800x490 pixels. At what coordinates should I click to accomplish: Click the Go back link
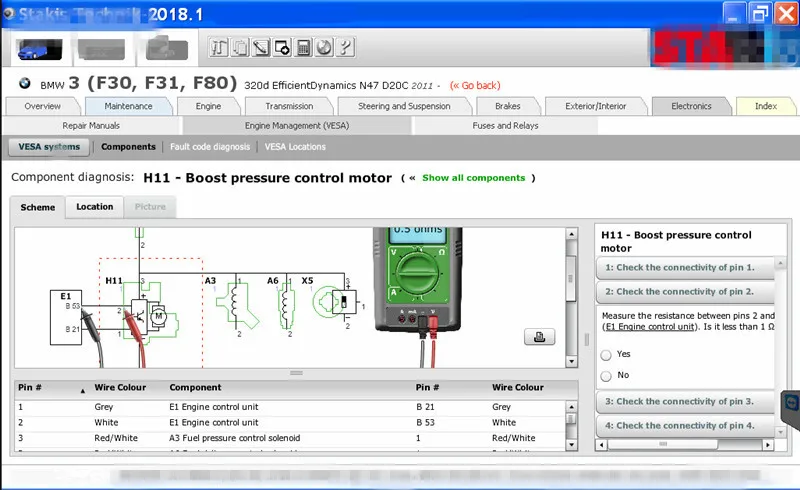point(475,86)
